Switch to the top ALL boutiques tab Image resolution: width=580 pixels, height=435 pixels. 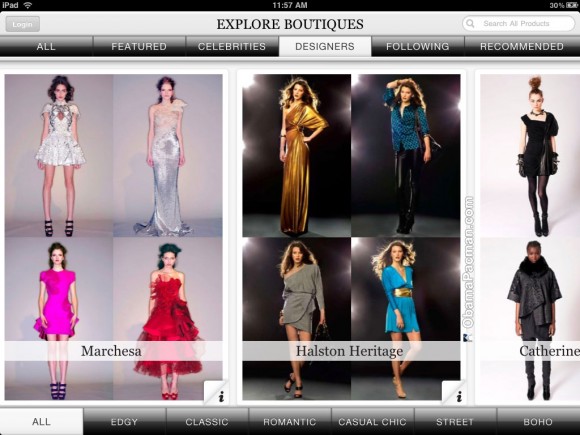click(x=46, y=46)
